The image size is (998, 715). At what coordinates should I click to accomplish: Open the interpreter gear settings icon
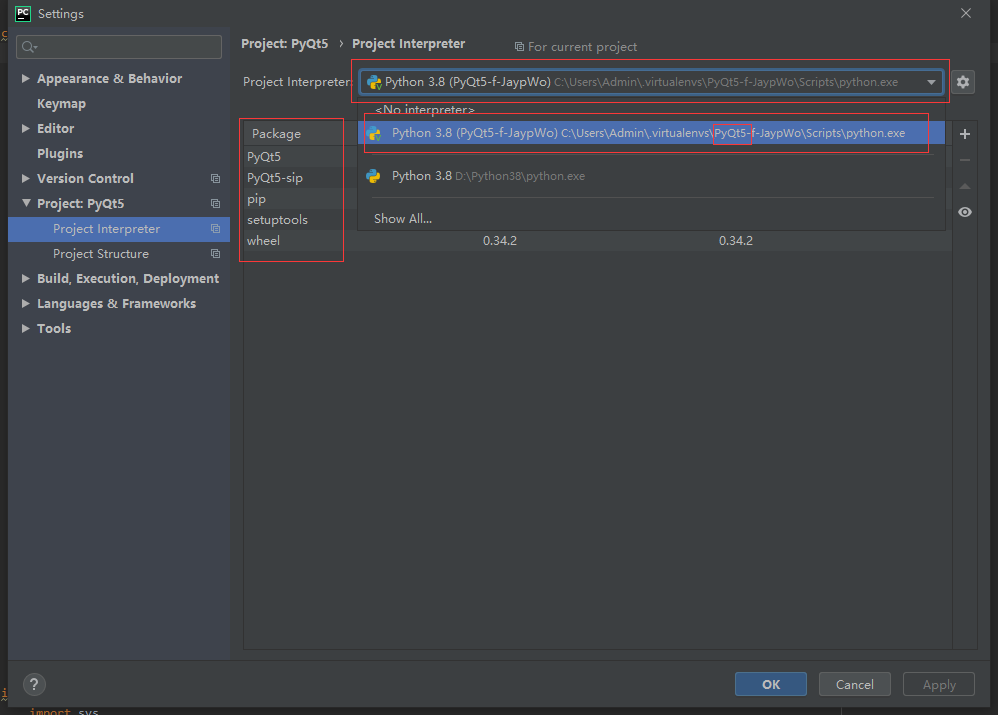pos(962,82)
